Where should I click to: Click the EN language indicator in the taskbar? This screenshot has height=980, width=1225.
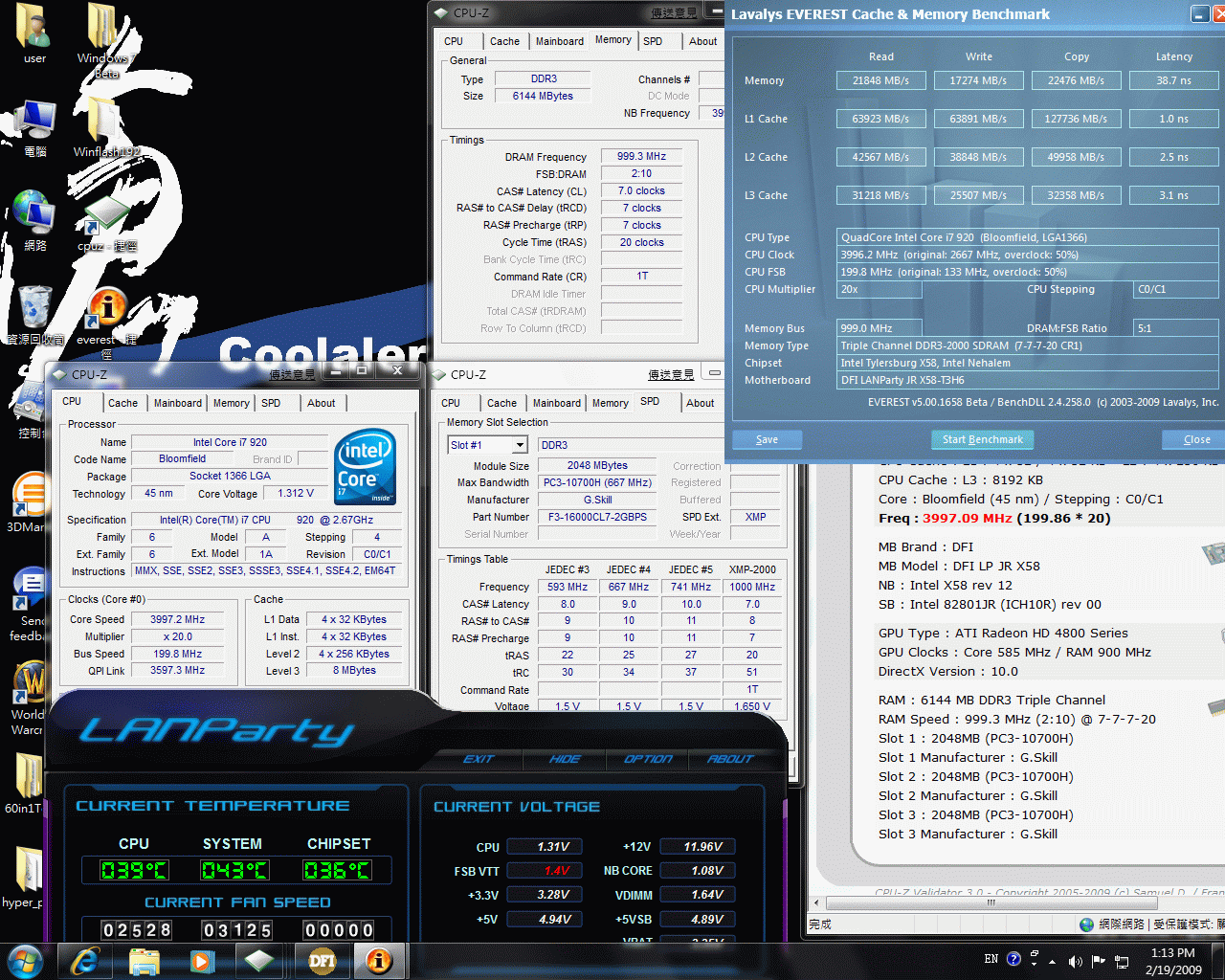pos(991,958)
